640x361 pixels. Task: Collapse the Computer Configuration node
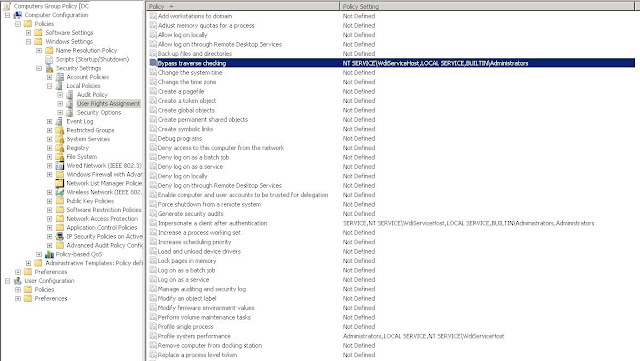click(7, 15)
